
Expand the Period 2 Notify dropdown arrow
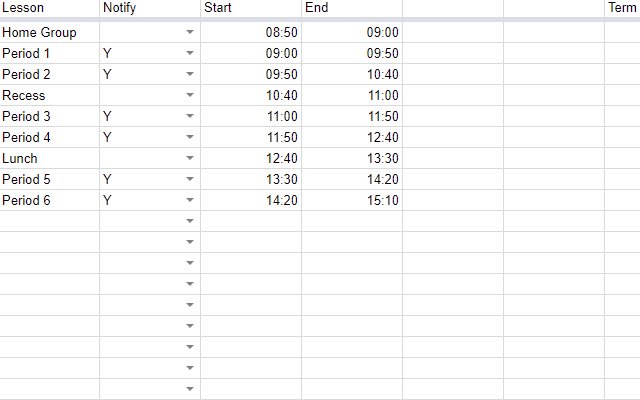point(190,74)
